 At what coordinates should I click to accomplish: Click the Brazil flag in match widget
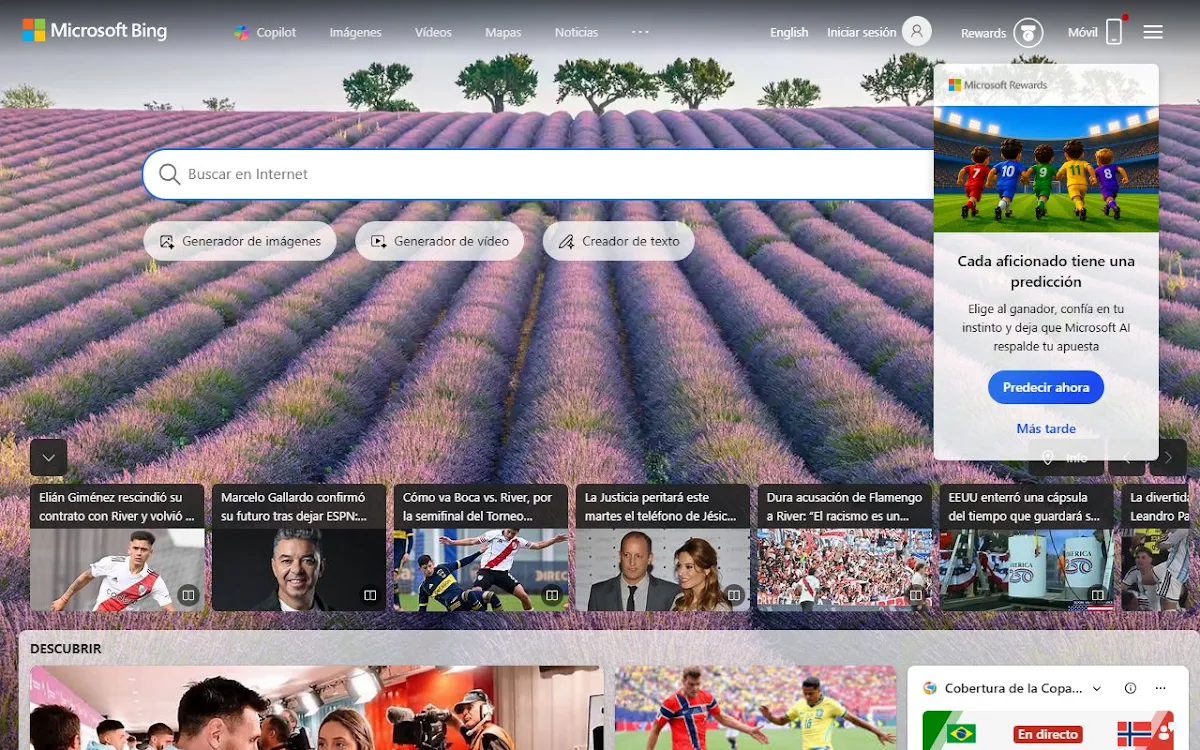click(962, 734)
